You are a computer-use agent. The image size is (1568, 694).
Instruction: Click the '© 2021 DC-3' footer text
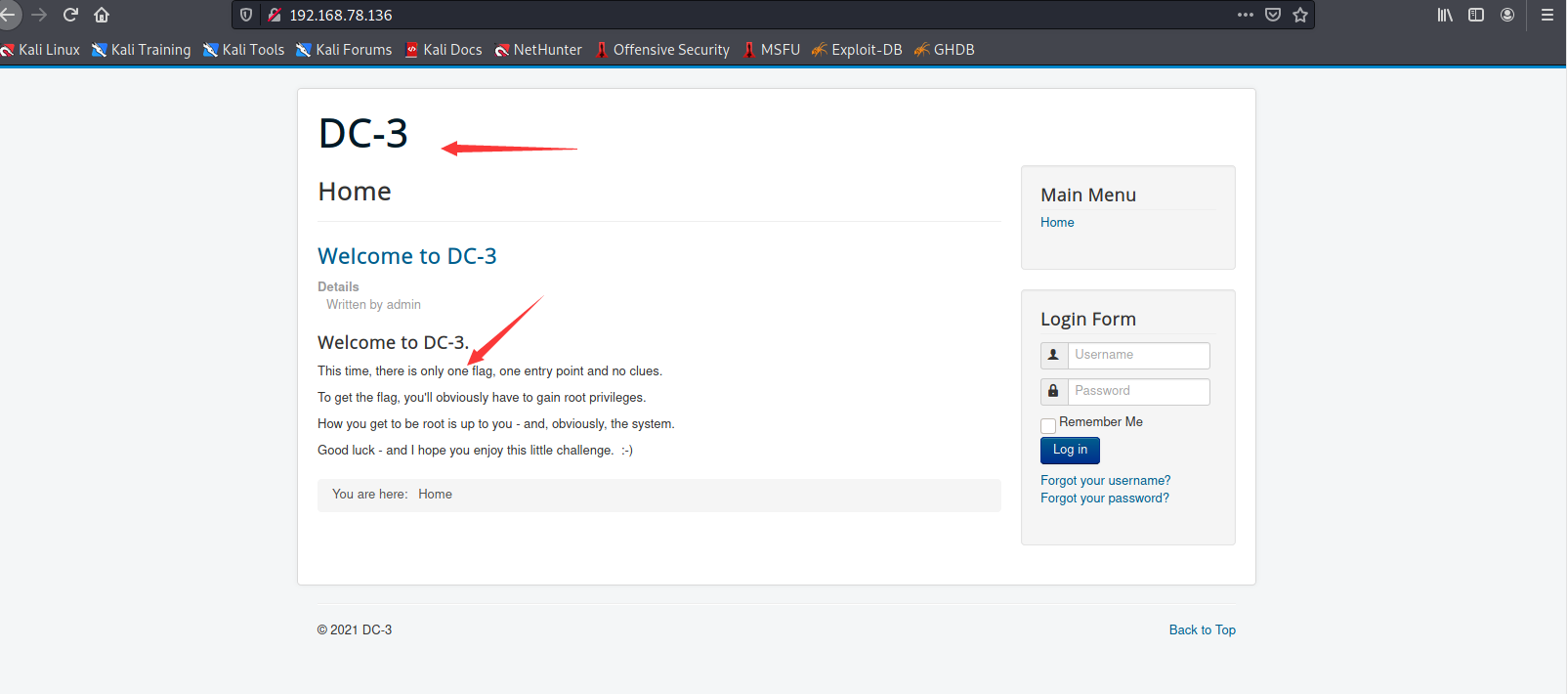[355, 630]
